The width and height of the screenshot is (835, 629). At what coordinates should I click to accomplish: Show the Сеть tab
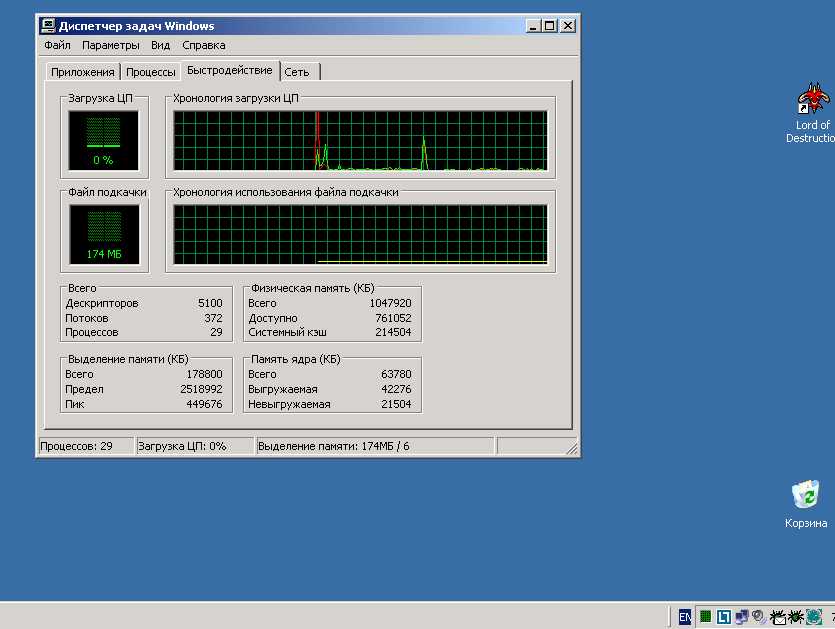[296, 72]
